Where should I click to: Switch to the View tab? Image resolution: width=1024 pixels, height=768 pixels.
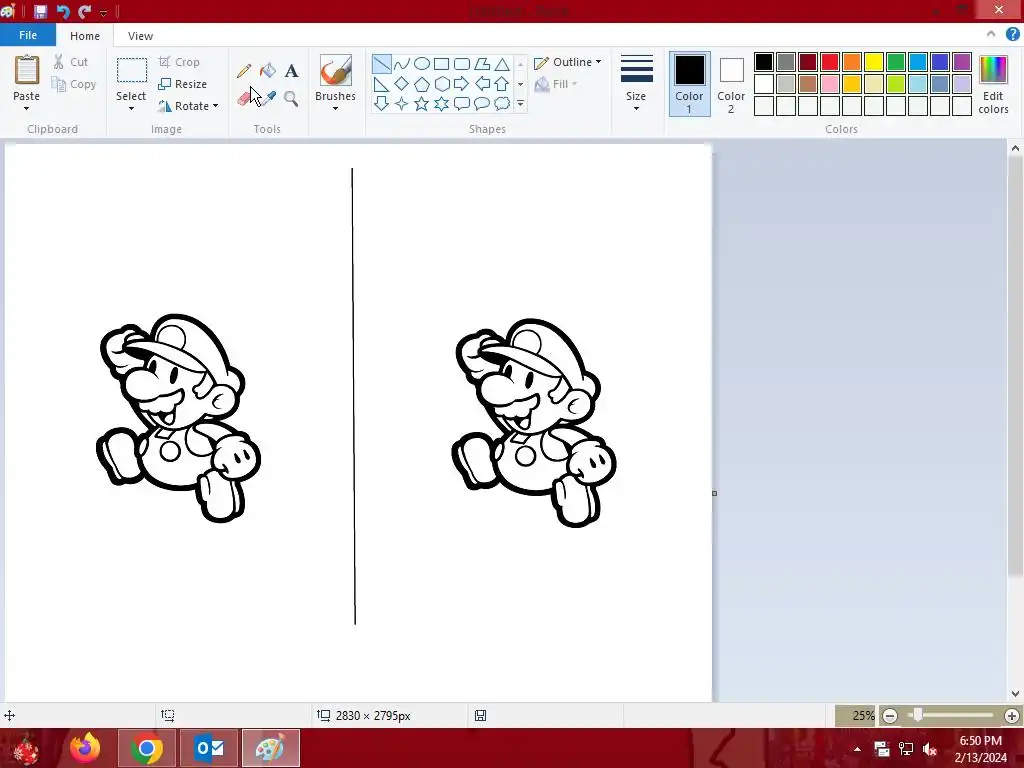pos(140,36)
